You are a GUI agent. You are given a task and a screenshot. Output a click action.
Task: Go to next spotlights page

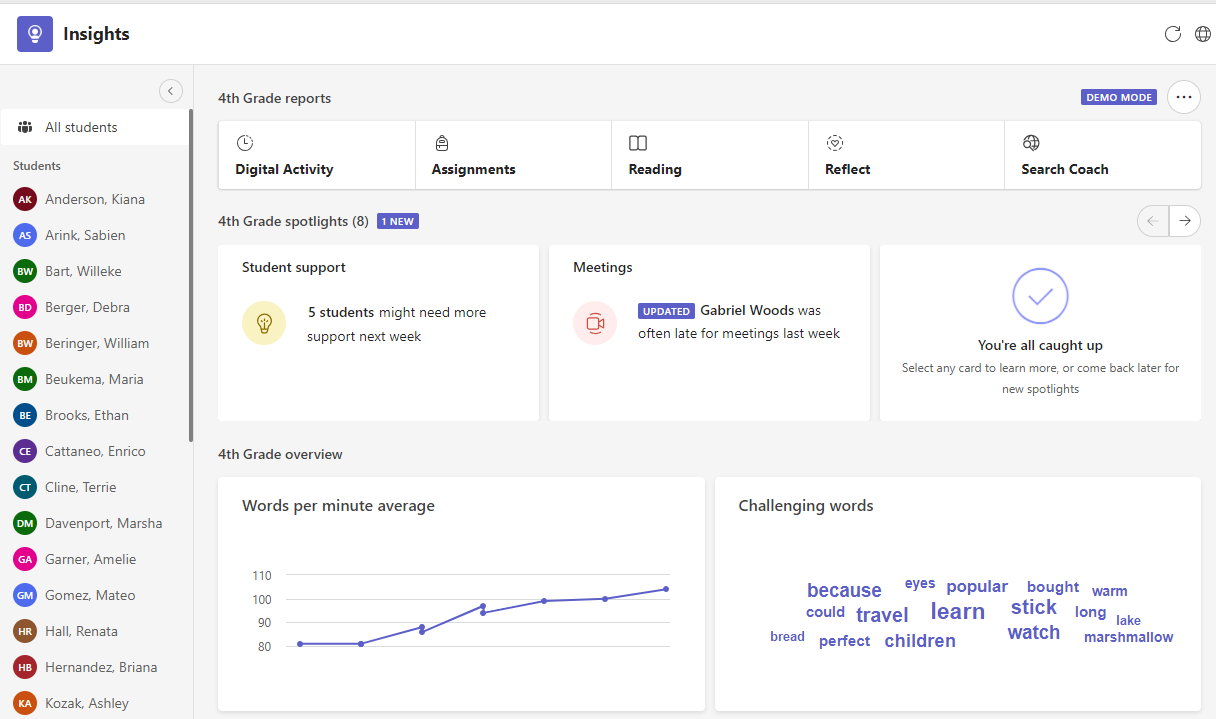pyautogui.click(x=1185, y=221)
